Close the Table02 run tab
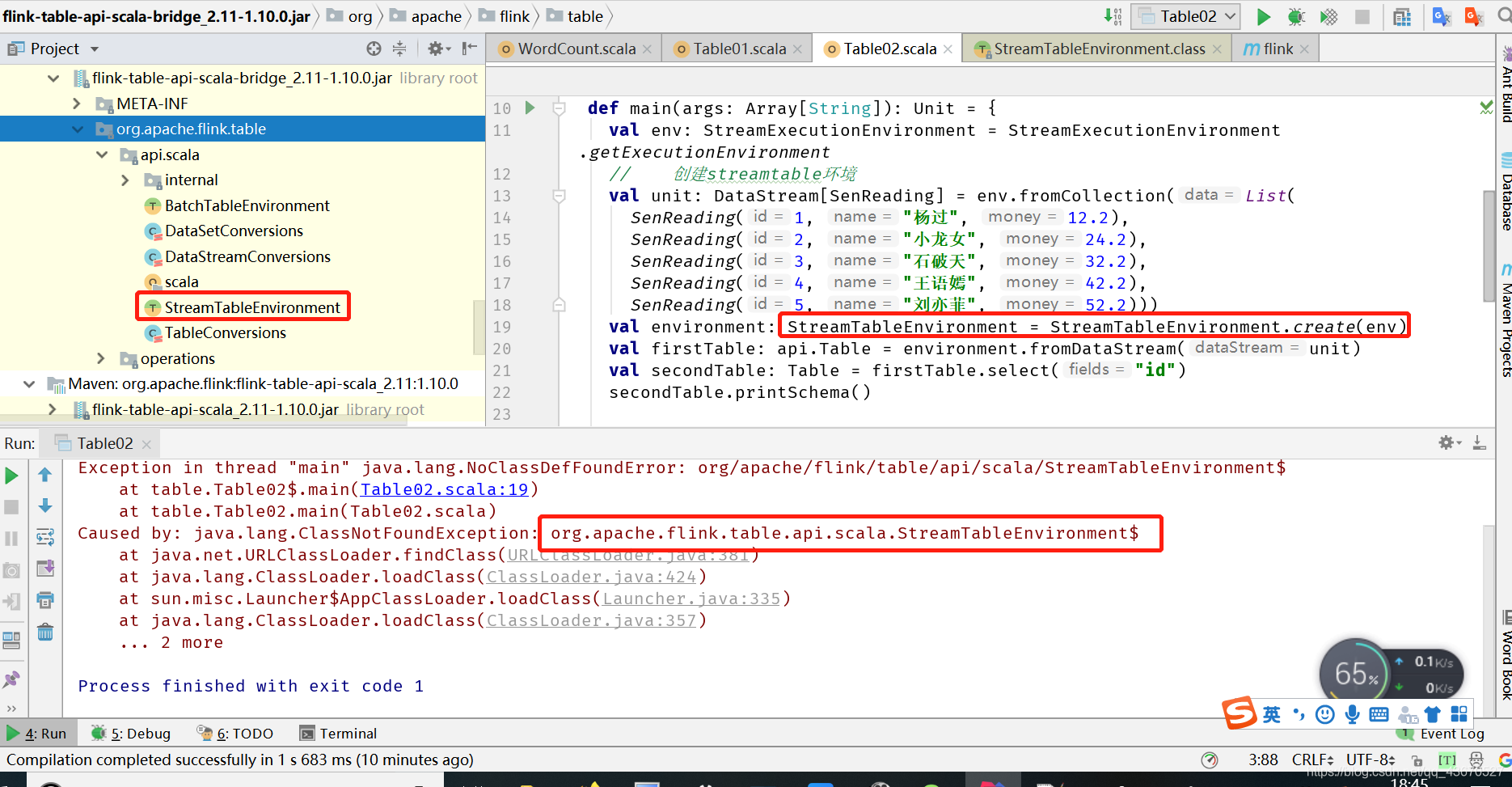The height and width of the screenshot is (787, 1512). coord(146,444)
